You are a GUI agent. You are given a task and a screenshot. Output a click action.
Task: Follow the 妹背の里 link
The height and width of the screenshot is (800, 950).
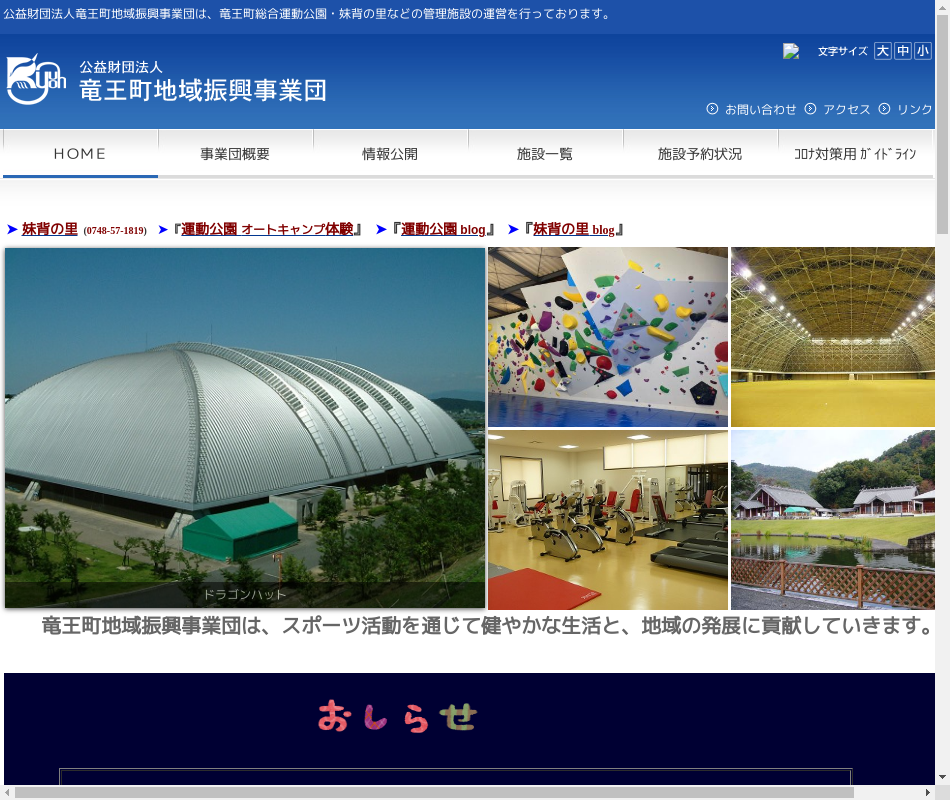pyautogui.click(x=50, y=229)
